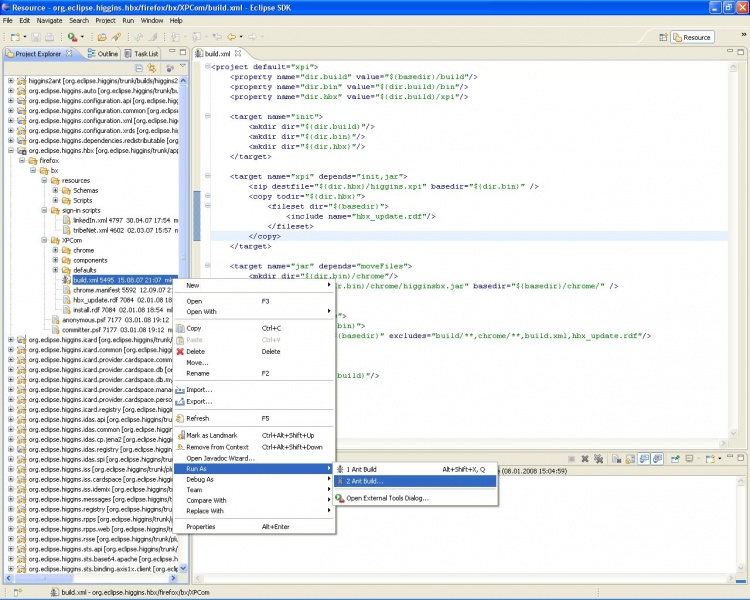The height and width of the screenshot is (600, 750).
Task: Click Project Explorer vertical scrollbar
Action: point(183,324)
